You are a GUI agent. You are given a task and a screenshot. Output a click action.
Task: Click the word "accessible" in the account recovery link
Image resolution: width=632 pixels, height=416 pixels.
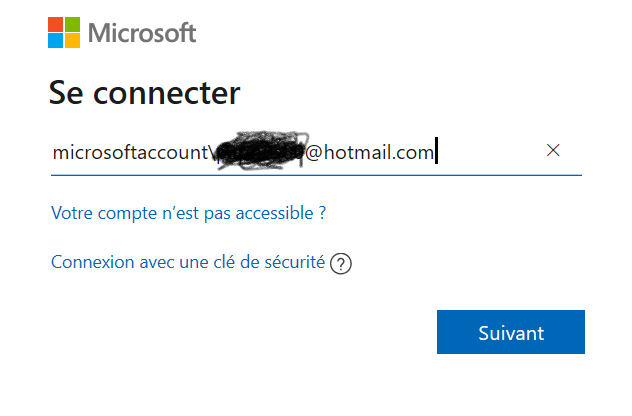click(274, 213)
